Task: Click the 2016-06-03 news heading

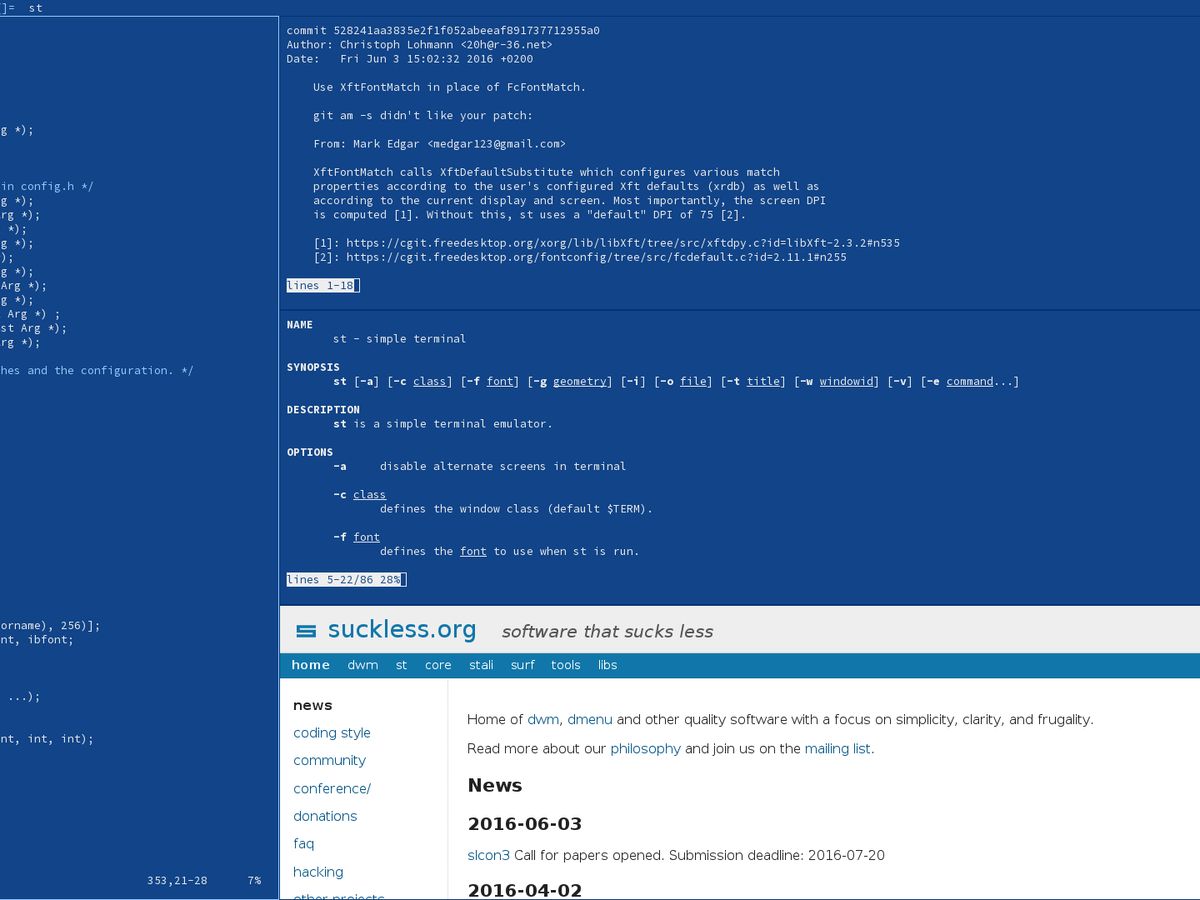Action: 525,824
